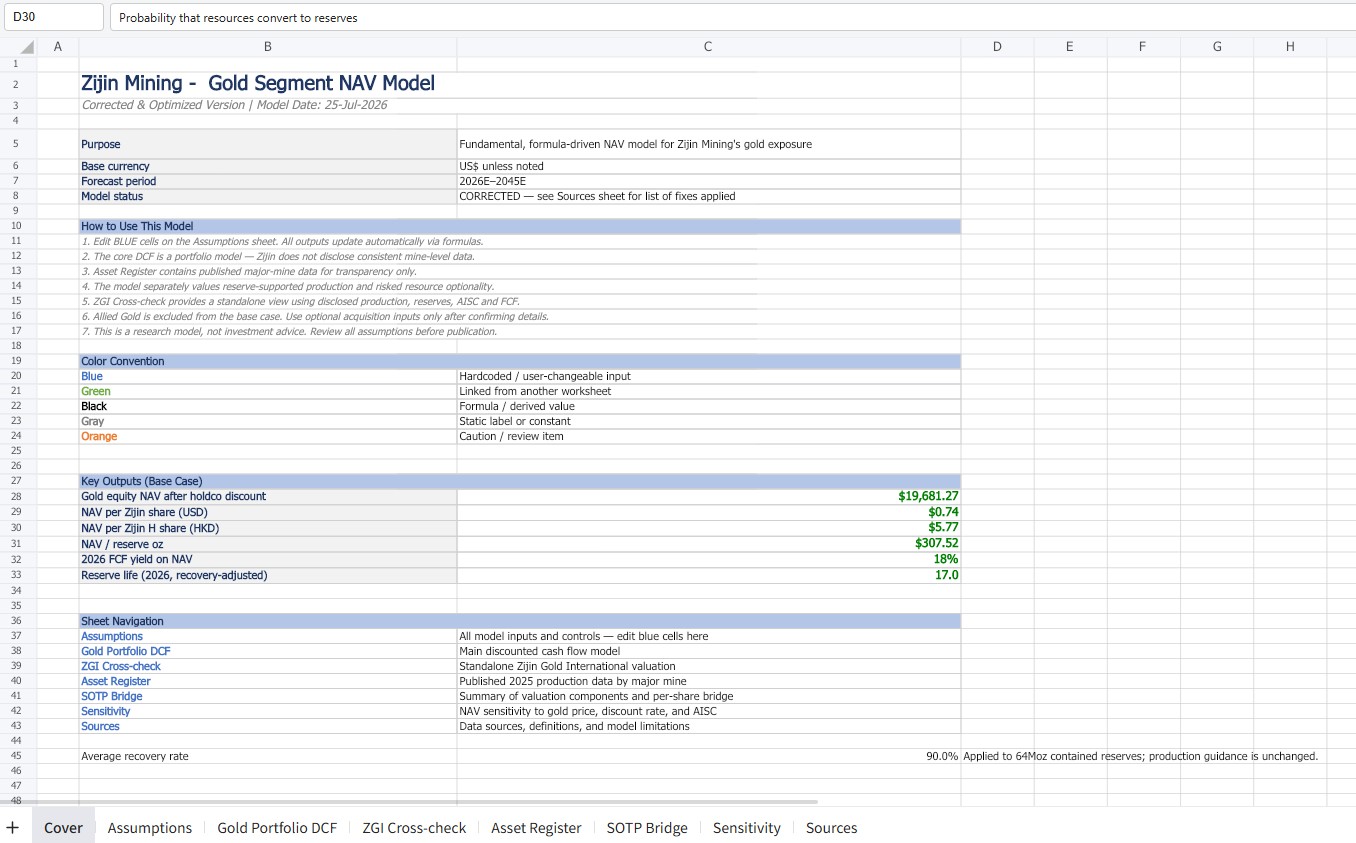This screenshot has height=843, width=1356.
Task: Select the "Caution / review item" cell
Action: coord(708,436)
